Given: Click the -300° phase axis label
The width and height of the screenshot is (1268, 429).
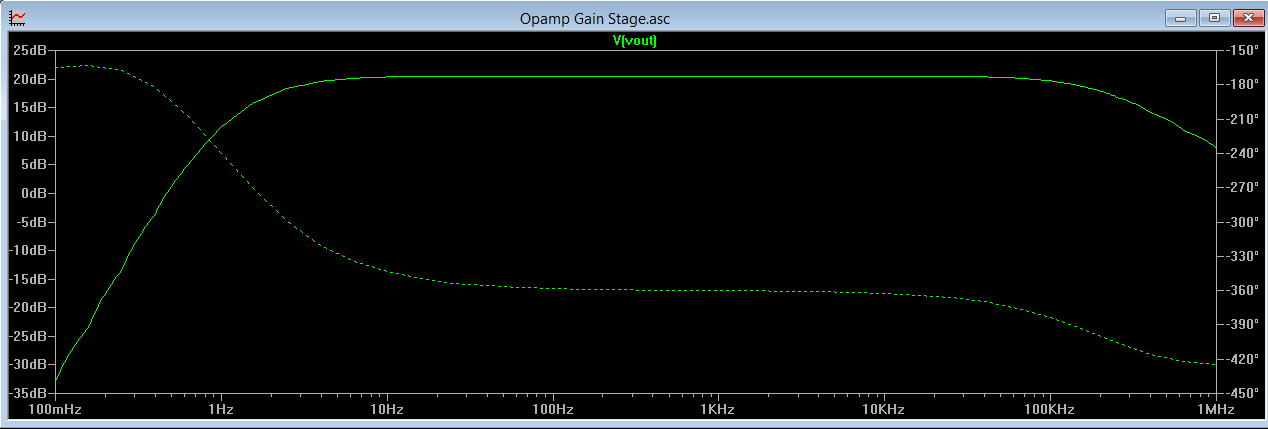Looking at the screenshot, I should click(1241, 222).
